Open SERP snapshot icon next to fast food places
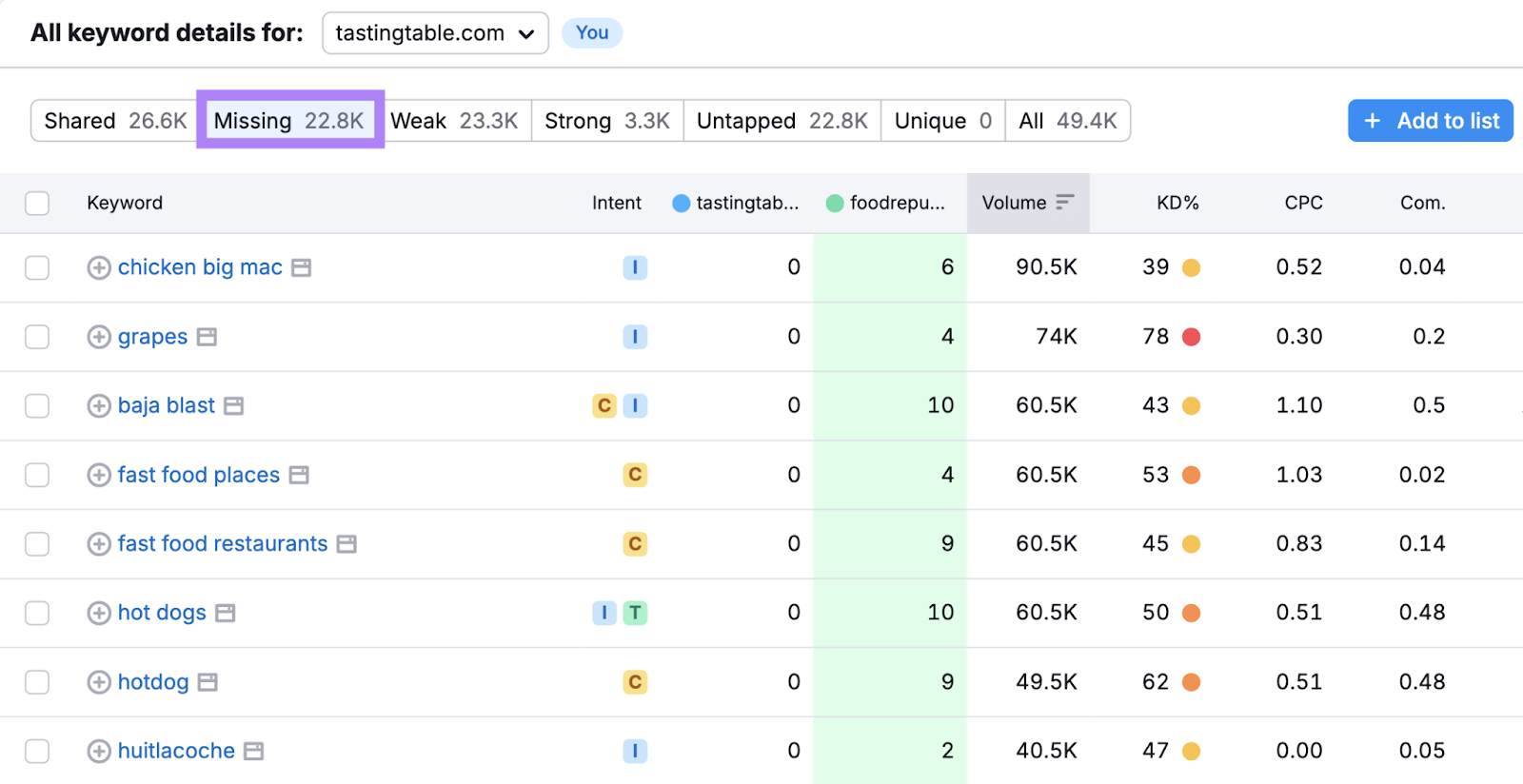The height and width of the screenshot is (784, 1523). (x=299, y=475)
